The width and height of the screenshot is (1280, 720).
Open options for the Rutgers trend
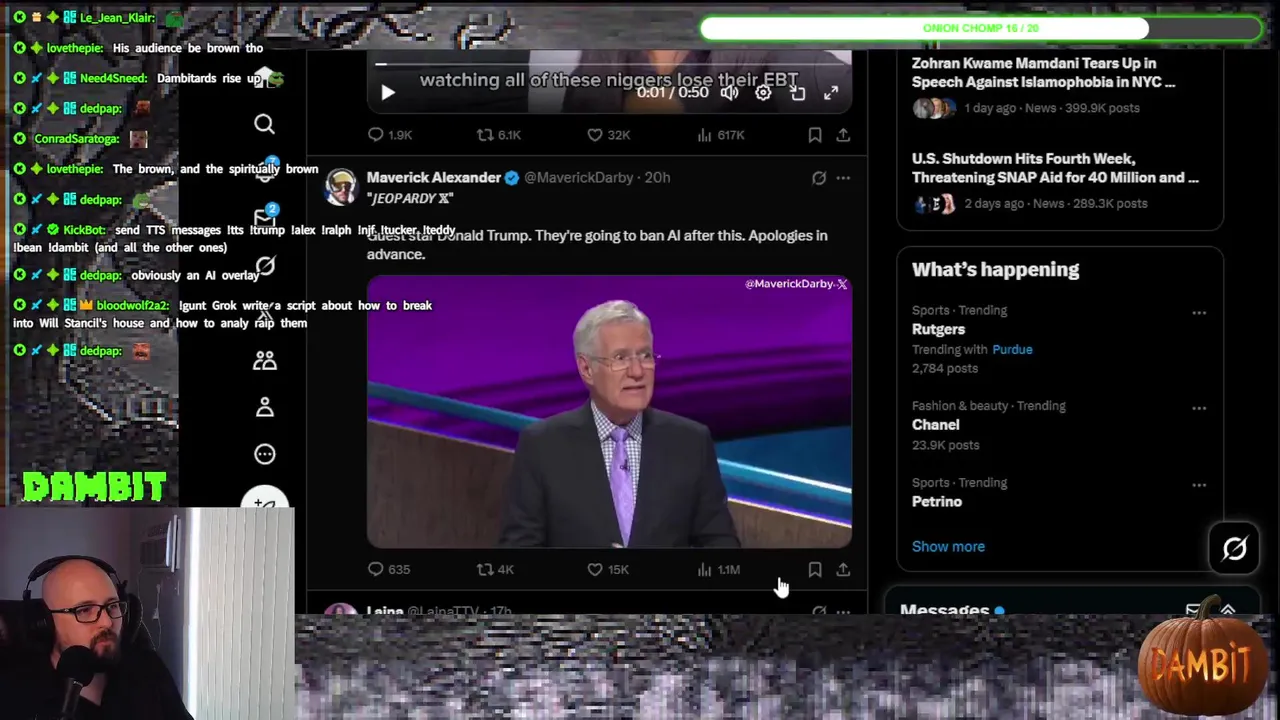click(x=1199, y=312)
